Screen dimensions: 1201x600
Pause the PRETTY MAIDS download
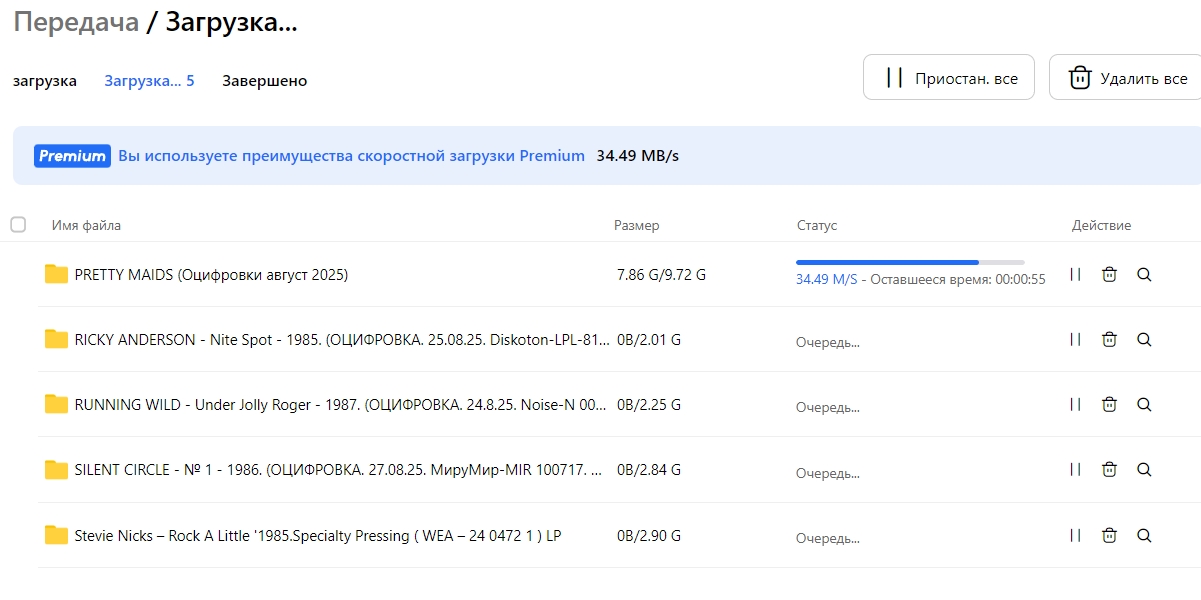[x=1075, y=274]
